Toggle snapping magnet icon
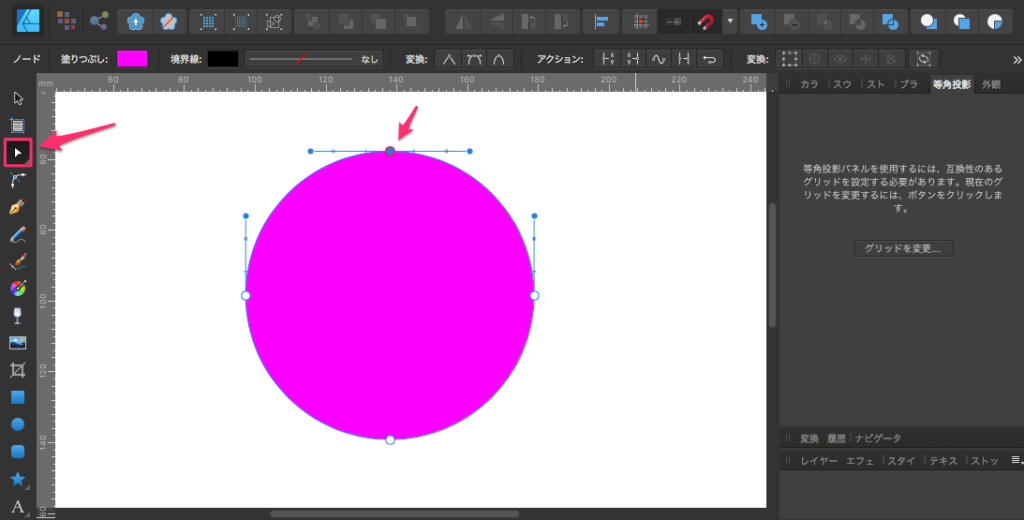The width and height of the screenshot is (1024, 520). tap(706, 20)
